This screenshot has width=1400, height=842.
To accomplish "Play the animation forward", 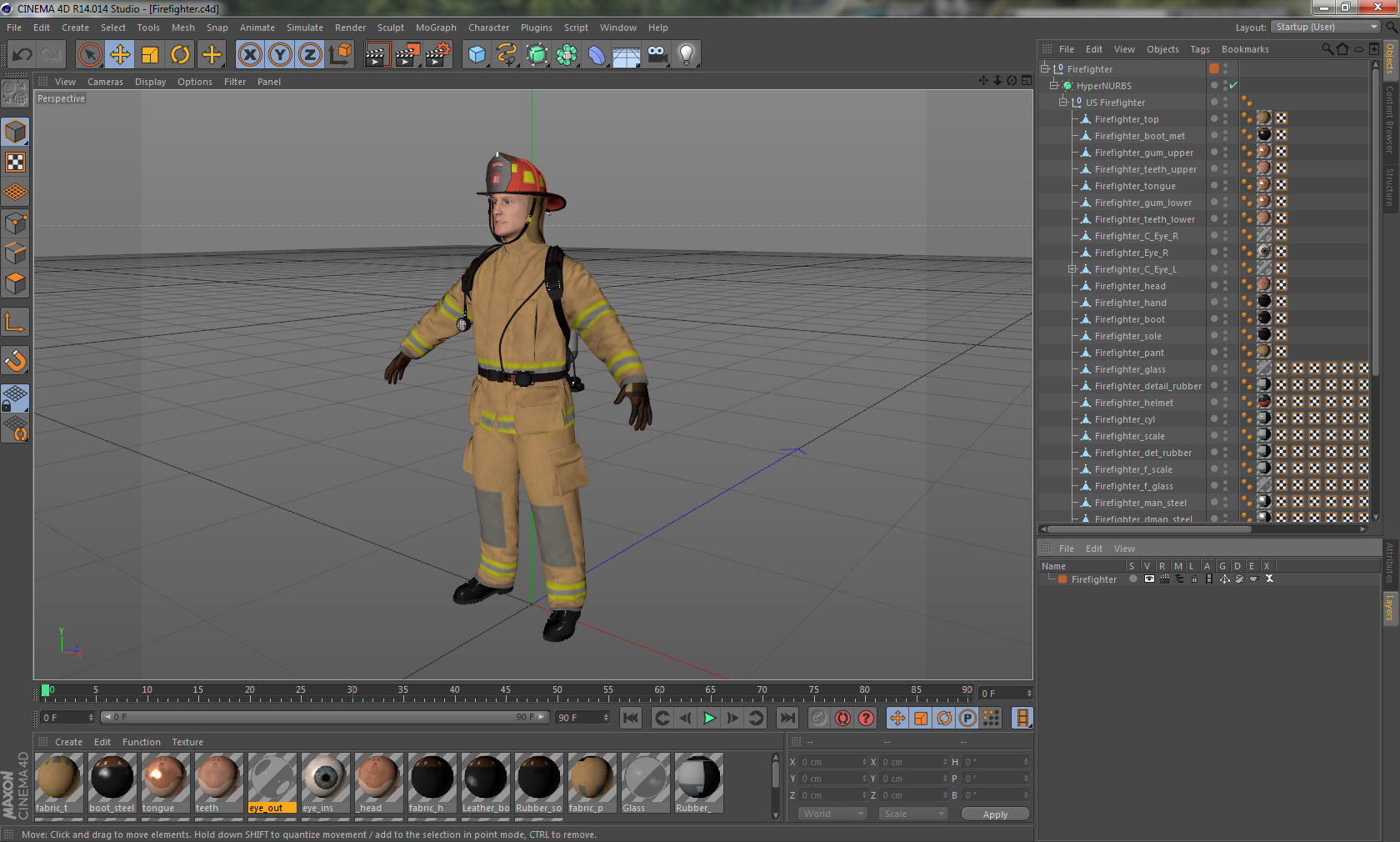I will point(709,718).
